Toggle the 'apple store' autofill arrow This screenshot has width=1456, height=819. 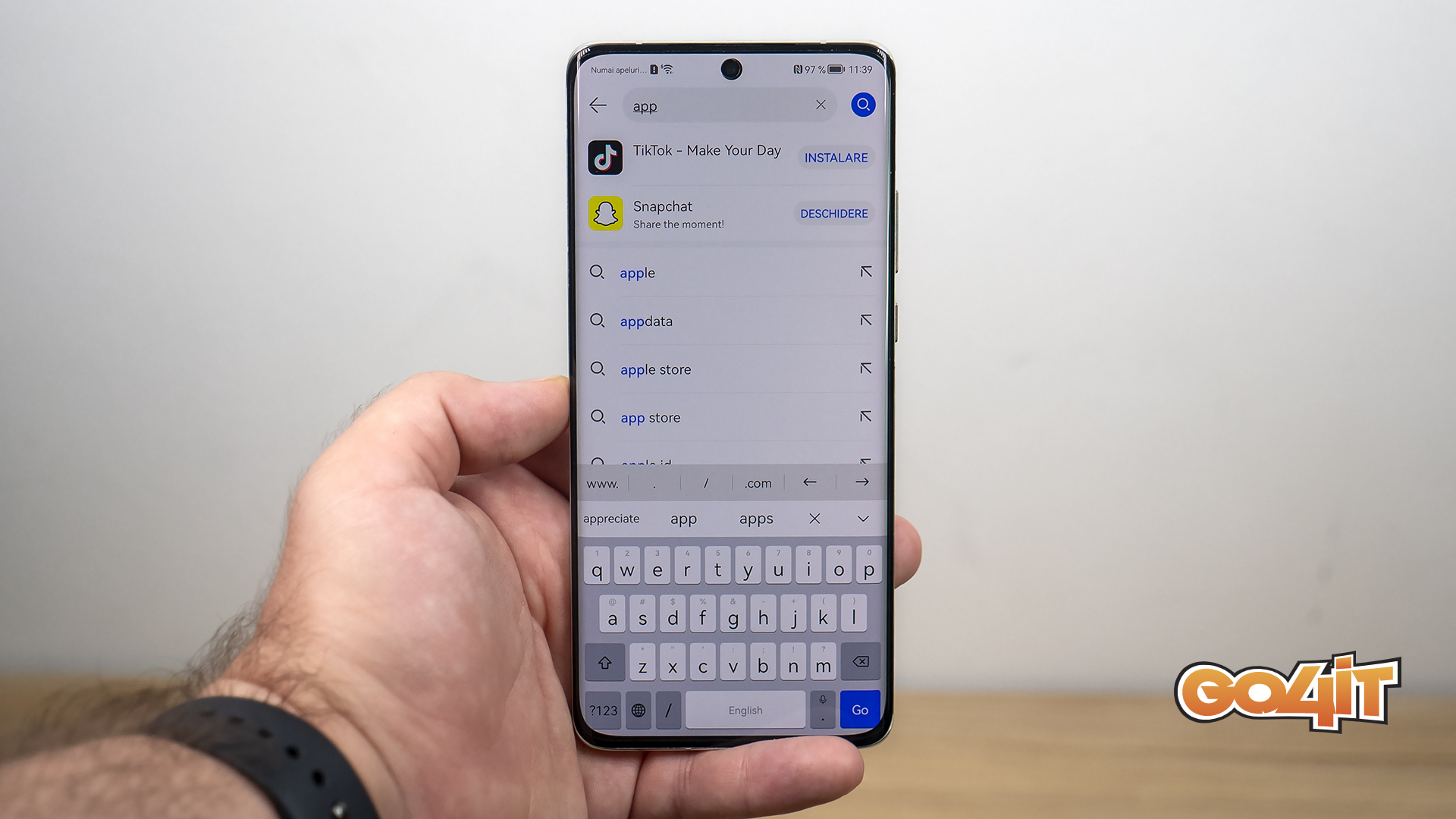[x=865, y=370]
